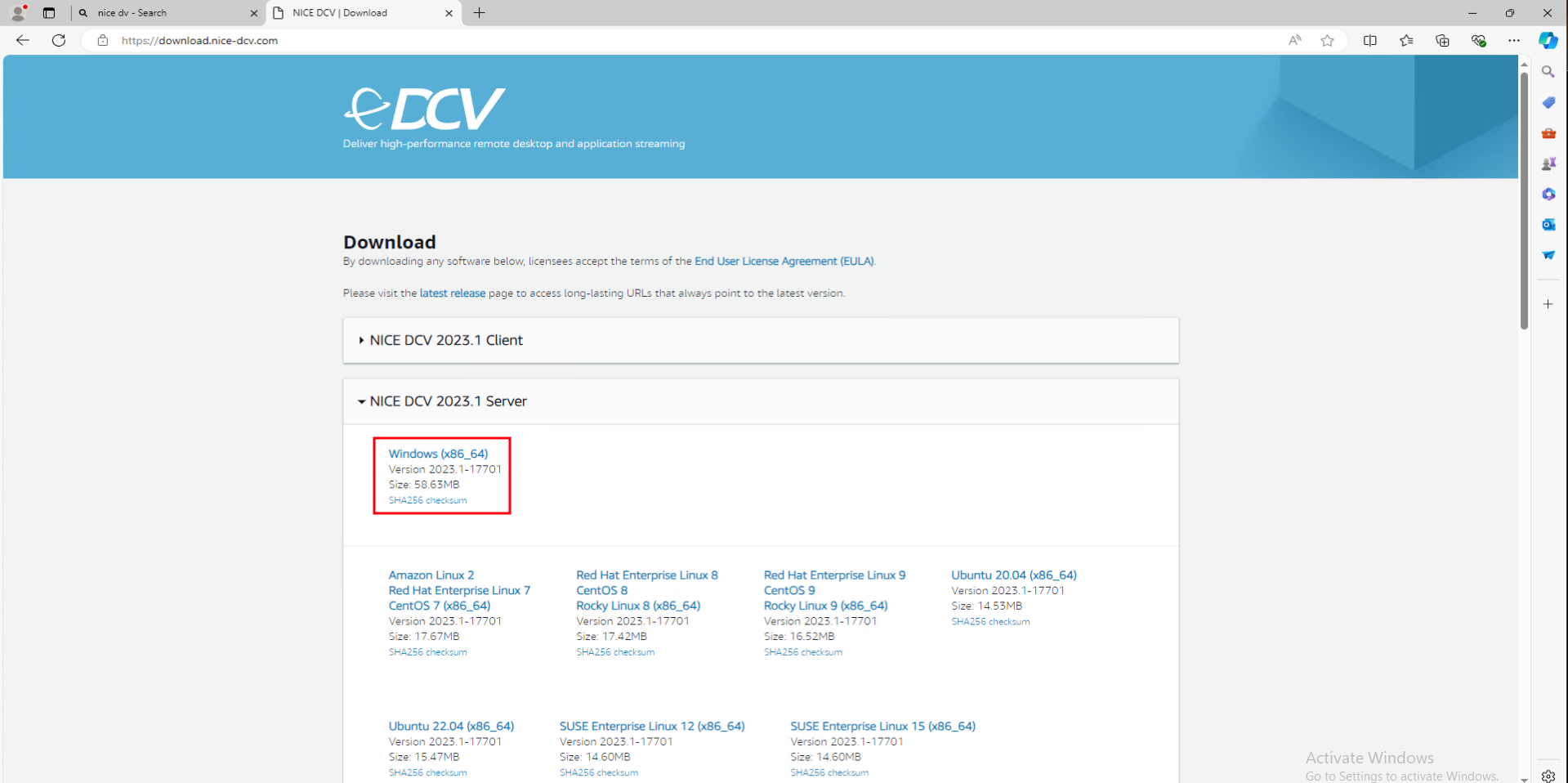Customize sidebar with plus icon

pos(1548,304)
